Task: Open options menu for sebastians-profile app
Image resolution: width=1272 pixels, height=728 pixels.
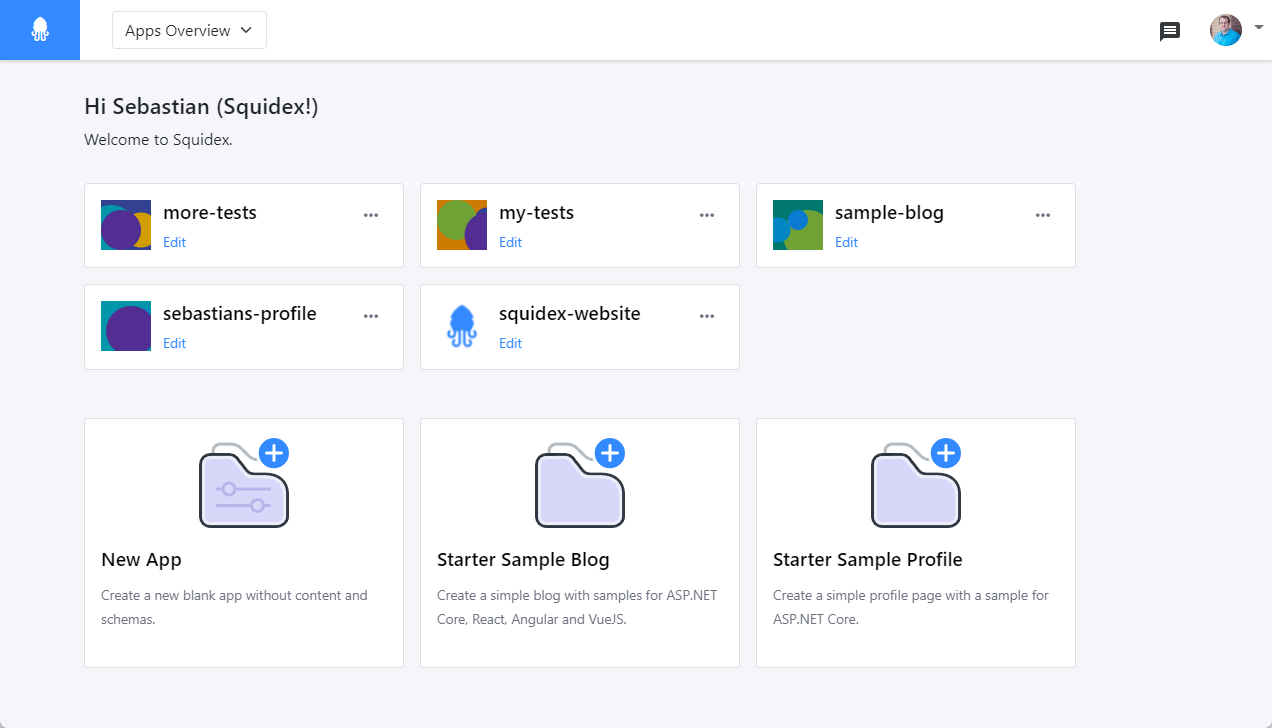Action: (371, 316)
